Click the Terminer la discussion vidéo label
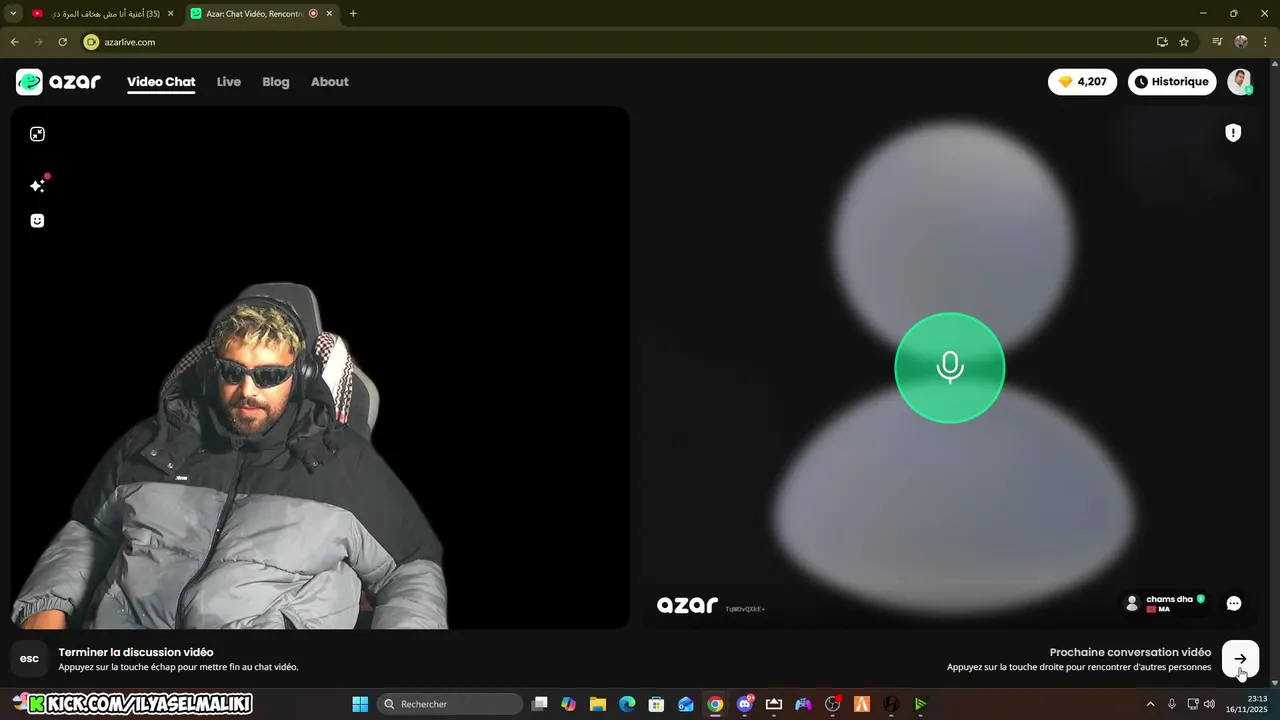This screenshot has height=720, width=1280. pyautogui.click(x=136, y=652)
